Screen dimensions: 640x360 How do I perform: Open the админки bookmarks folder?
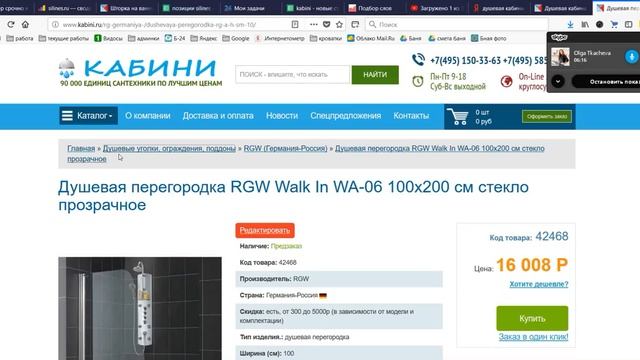pyautogui.click(x=144, y=38)
